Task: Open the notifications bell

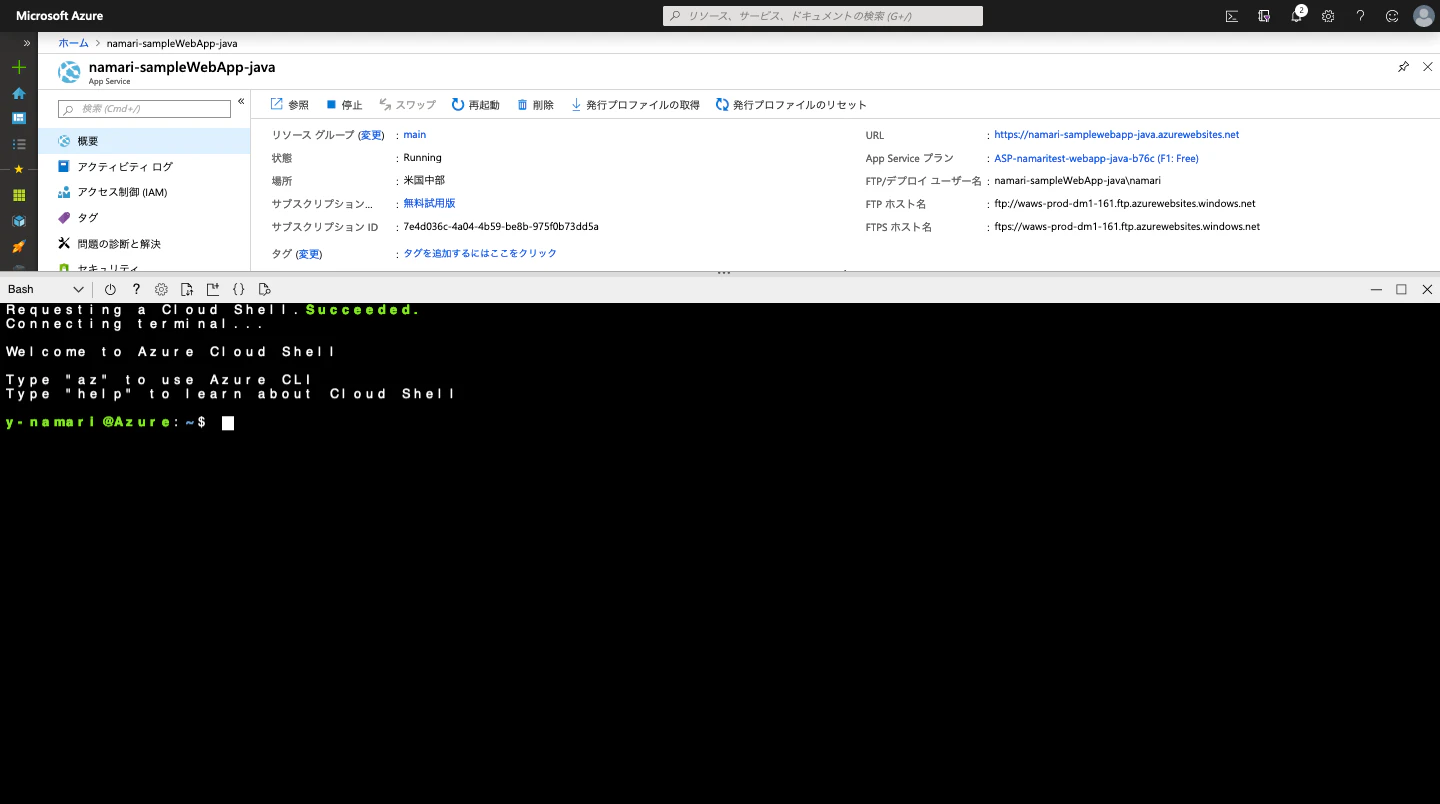Action: pos(1297,16)
